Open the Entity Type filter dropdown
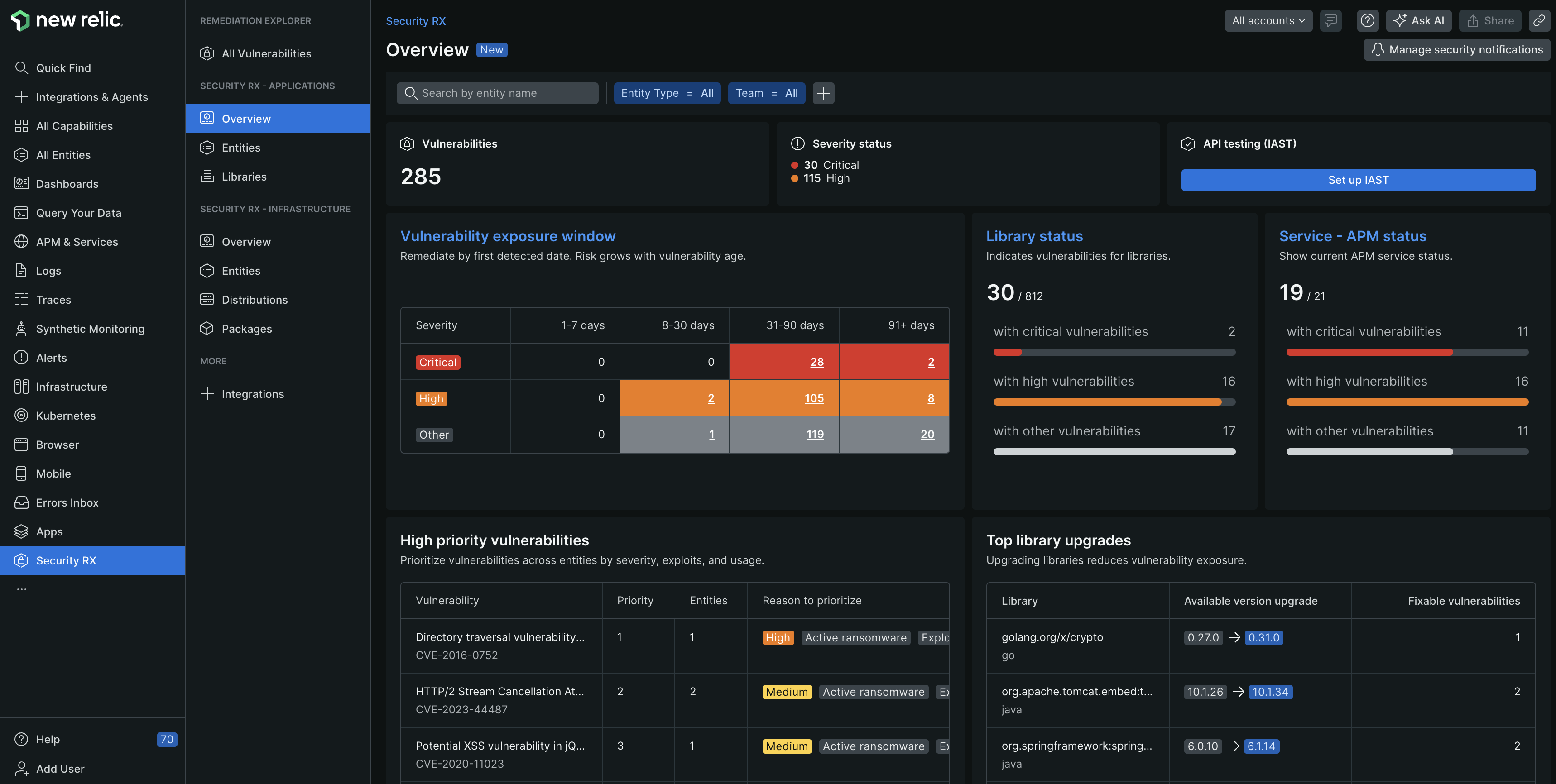Image resolution: width=1556 pixels, height=784 pixels. click(x=667, y=93)
